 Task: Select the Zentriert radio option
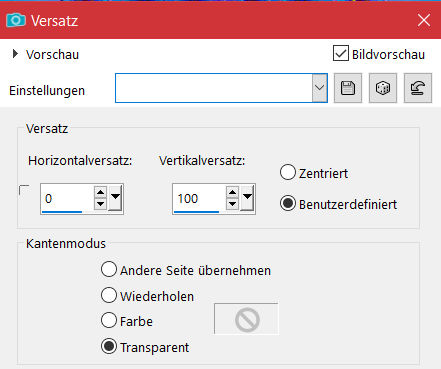coord(288,172)
